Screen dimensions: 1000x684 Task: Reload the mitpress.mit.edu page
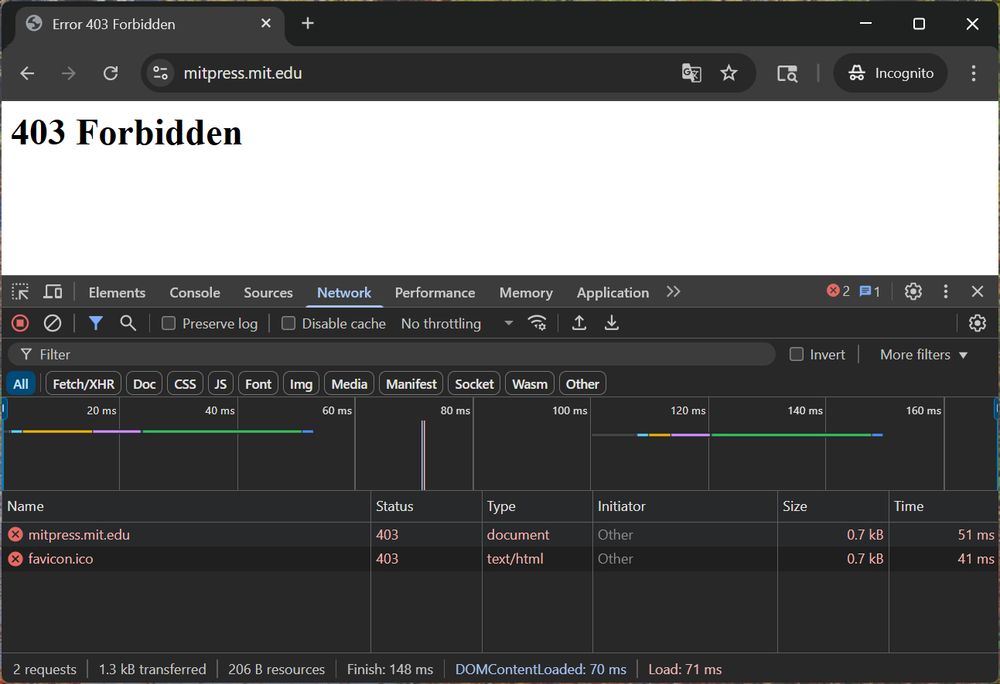[110, 73]
